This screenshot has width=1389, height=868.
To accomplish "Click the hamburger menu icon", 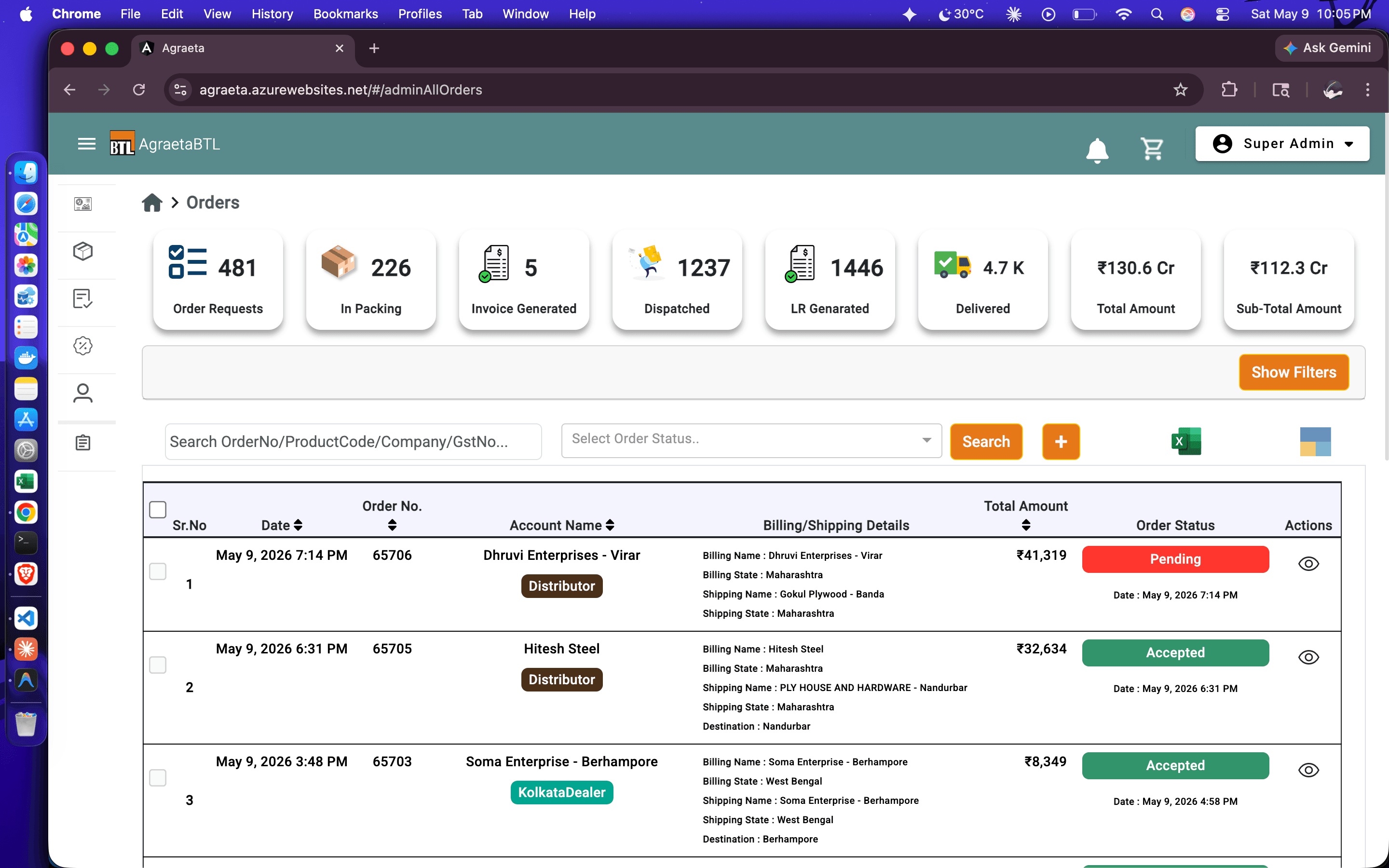I will 87,144.
